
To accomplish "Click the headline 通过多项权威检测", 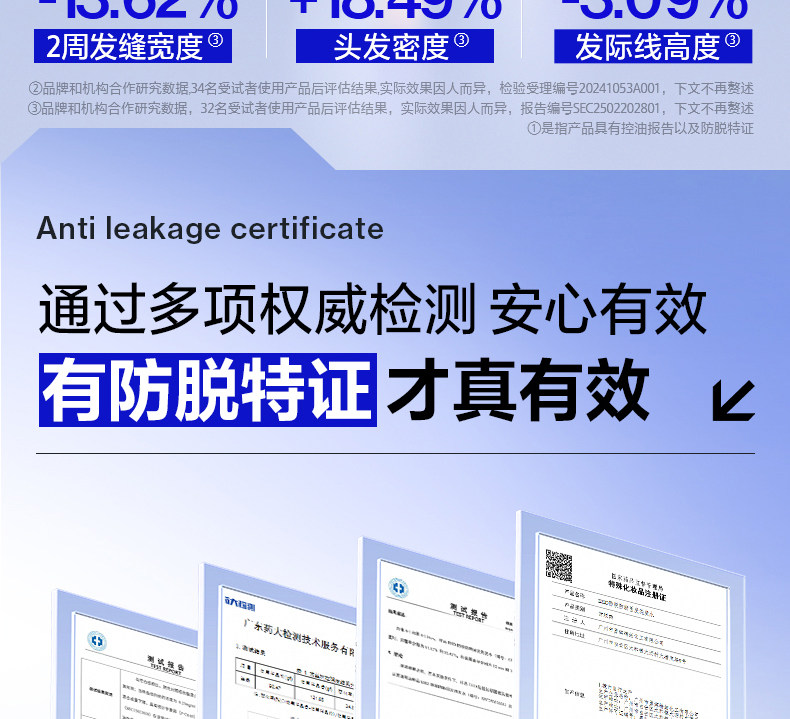I will point(257,308).
